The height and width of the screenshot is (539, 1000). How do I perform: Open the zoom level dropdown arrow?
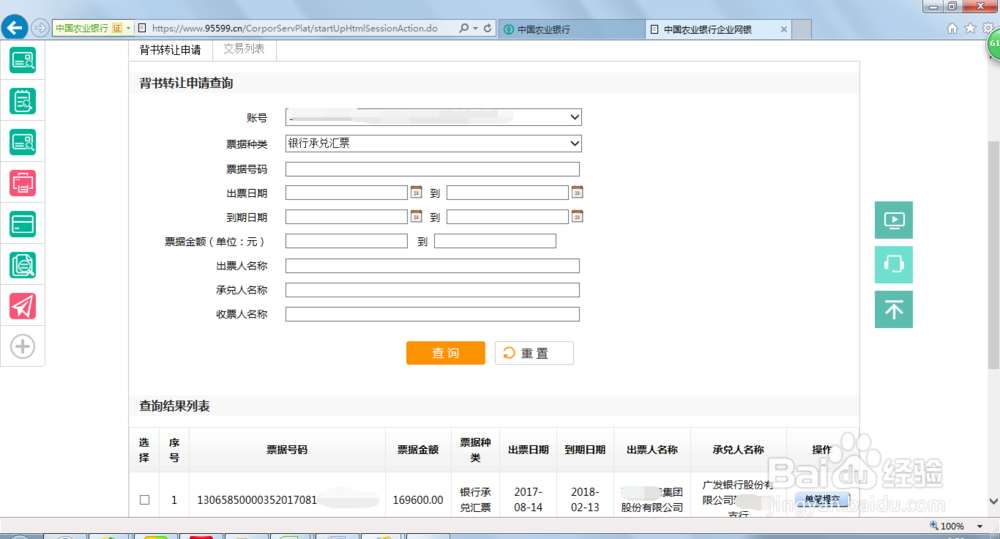980,526
